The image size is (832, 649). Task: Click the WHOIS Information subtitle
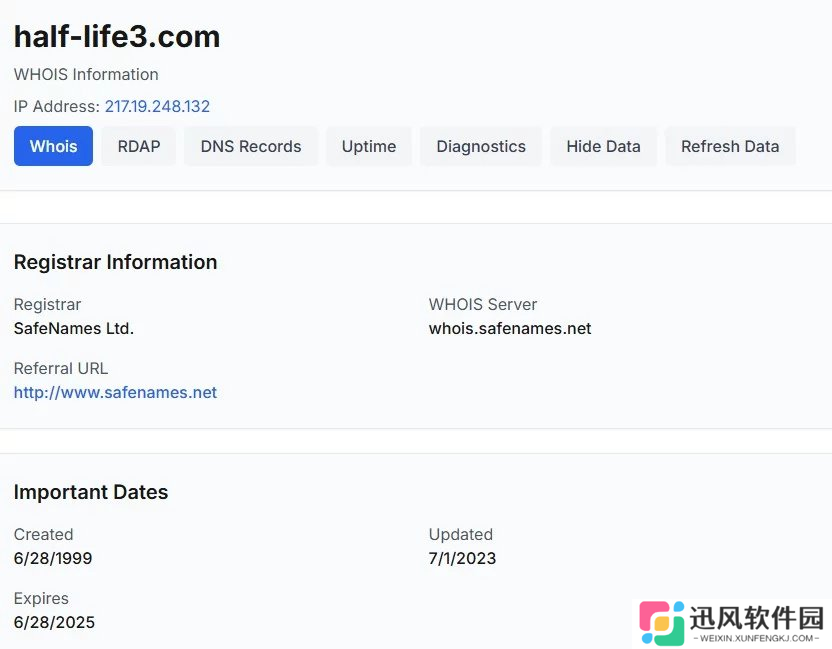point(86,74)
